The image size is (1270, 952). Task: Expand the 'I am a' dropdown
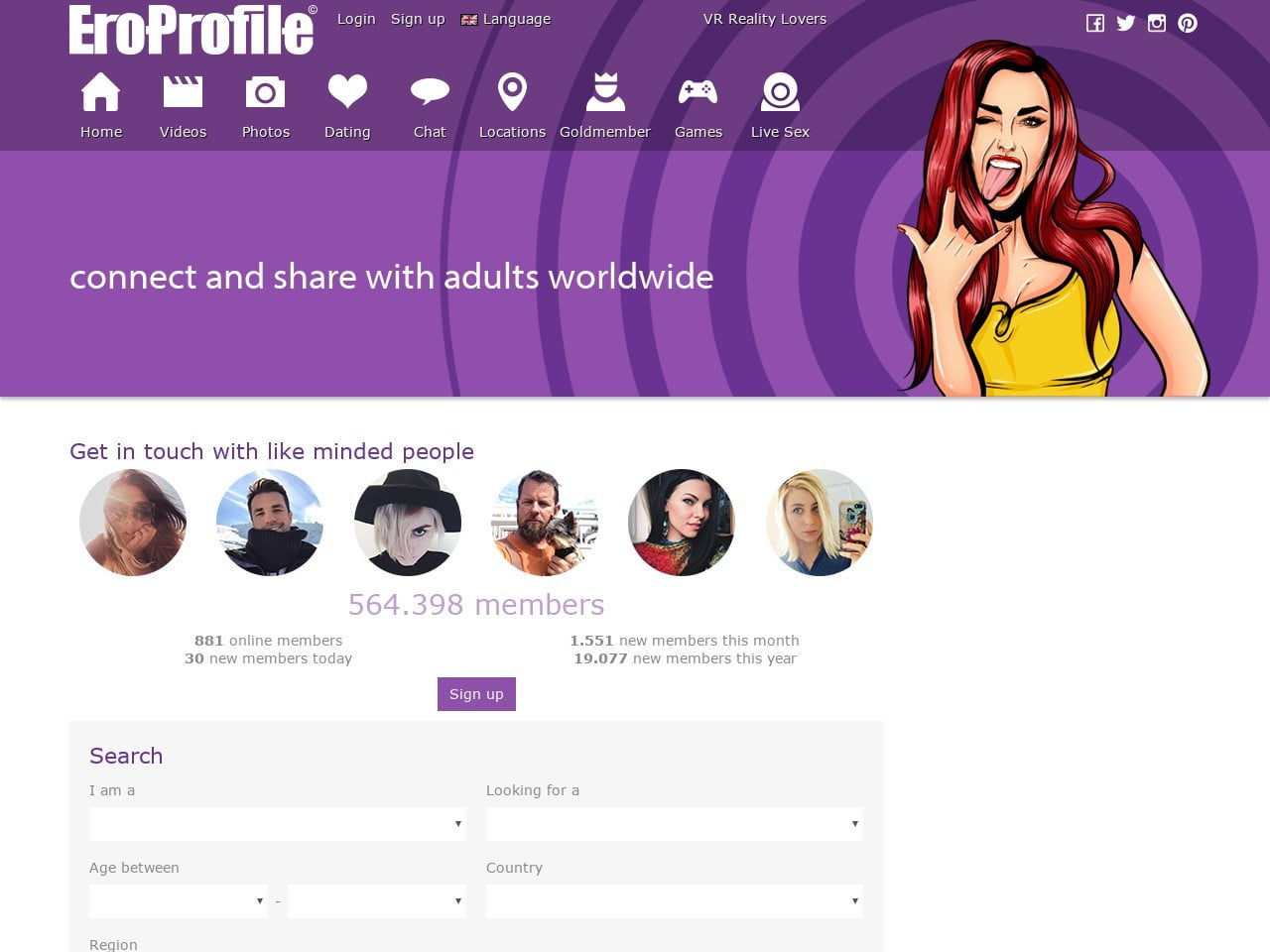[x=278, y=824]
